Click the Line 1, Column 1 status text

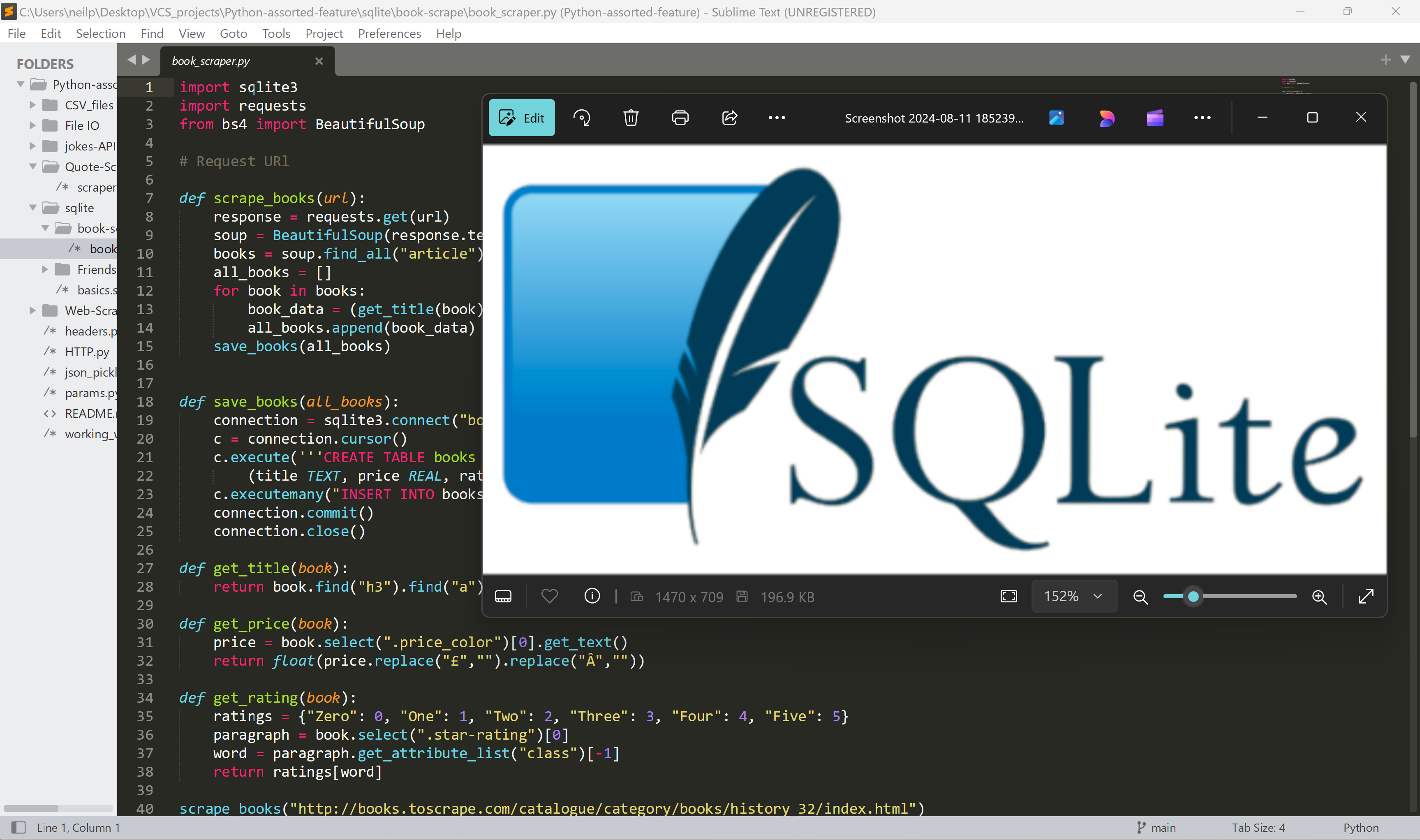(78, 828)
